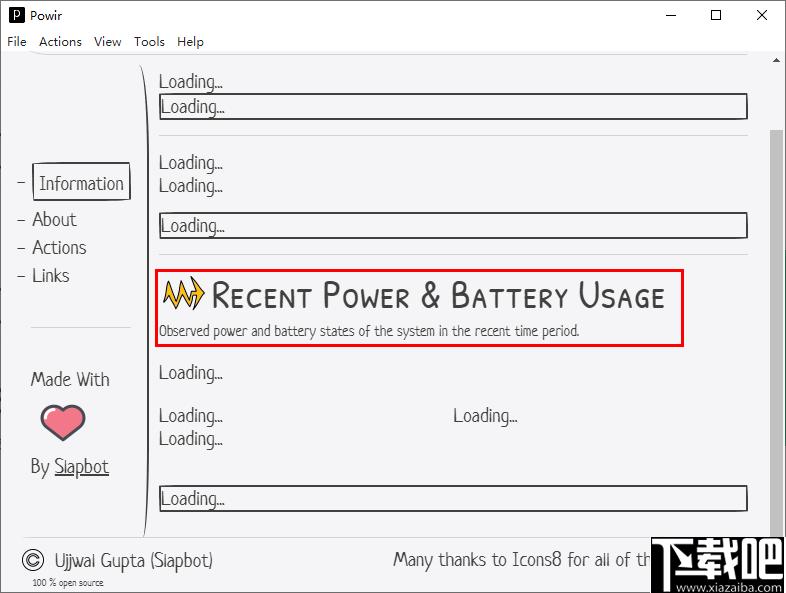This screenshot has width=786, height=593.
Task: Click the pink heart icon
Action: (63, 423)
